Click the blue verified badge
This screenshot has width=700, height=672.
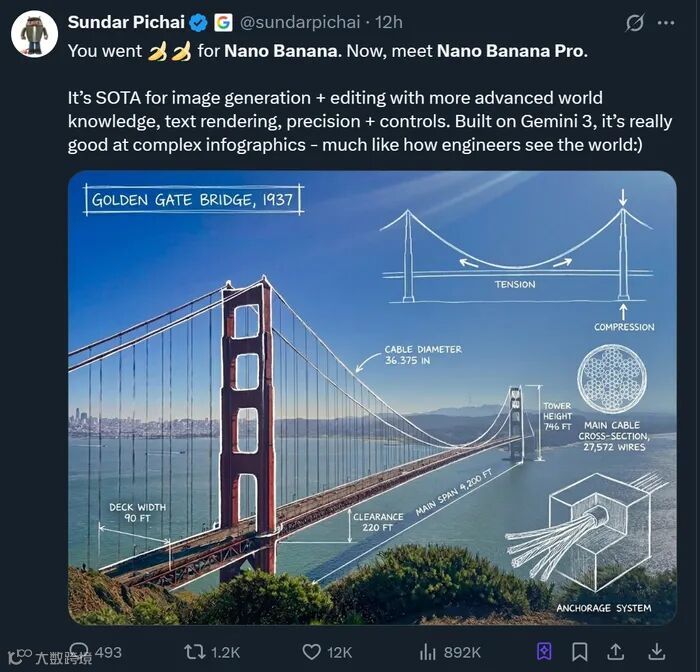click(x=198, y=22)
